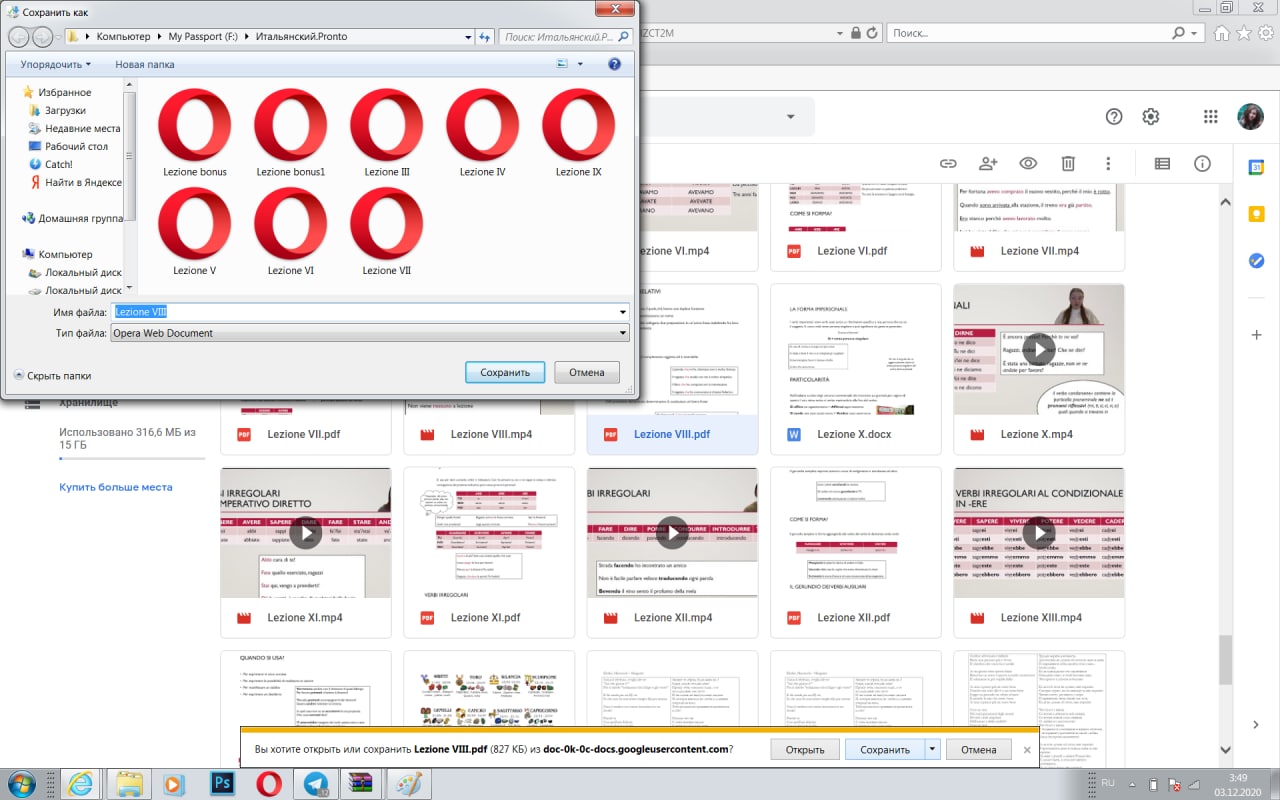Open Telegram from the taskbar
Screen dimensions: 1280x800
(316, 783)
